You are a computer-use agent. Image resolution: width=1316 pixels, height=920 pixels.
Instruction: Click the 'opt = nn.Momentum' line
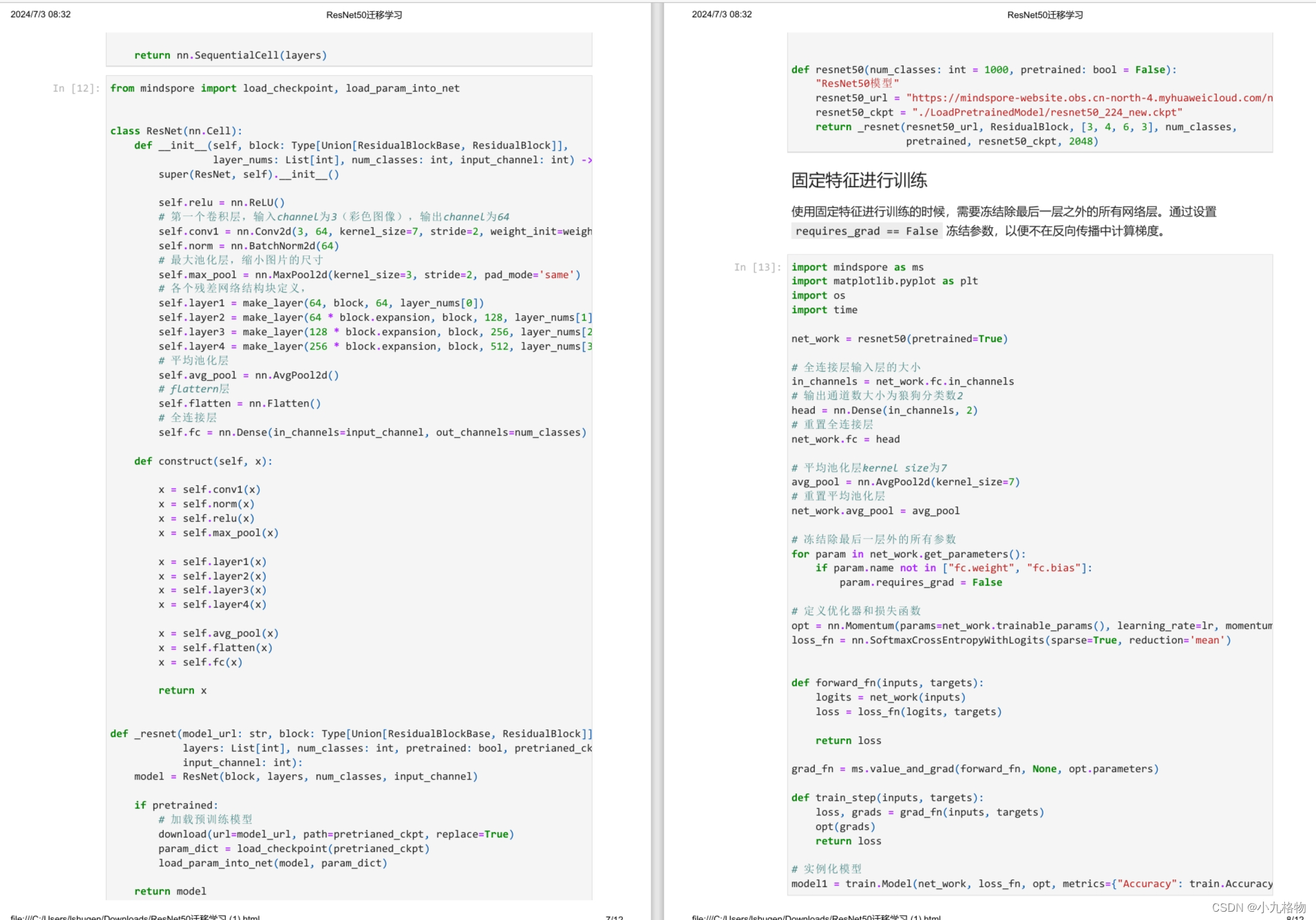click(1032, 625)
